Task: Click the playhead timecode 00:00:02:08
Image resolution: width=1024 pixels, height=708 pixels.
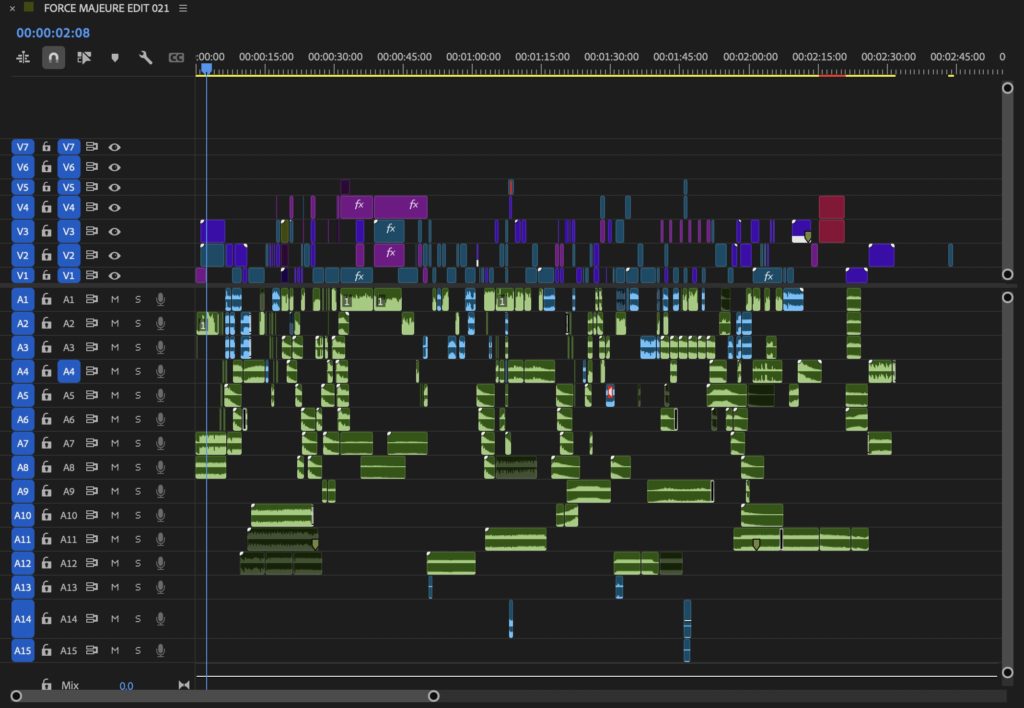Action: (53, 33)
